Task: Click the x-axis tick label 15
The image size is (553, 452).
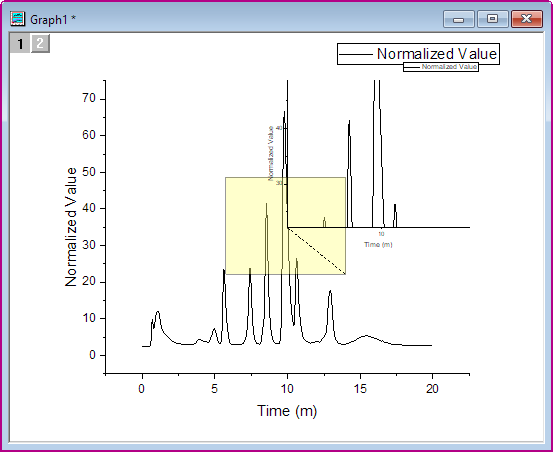Action: coord(360,389)
